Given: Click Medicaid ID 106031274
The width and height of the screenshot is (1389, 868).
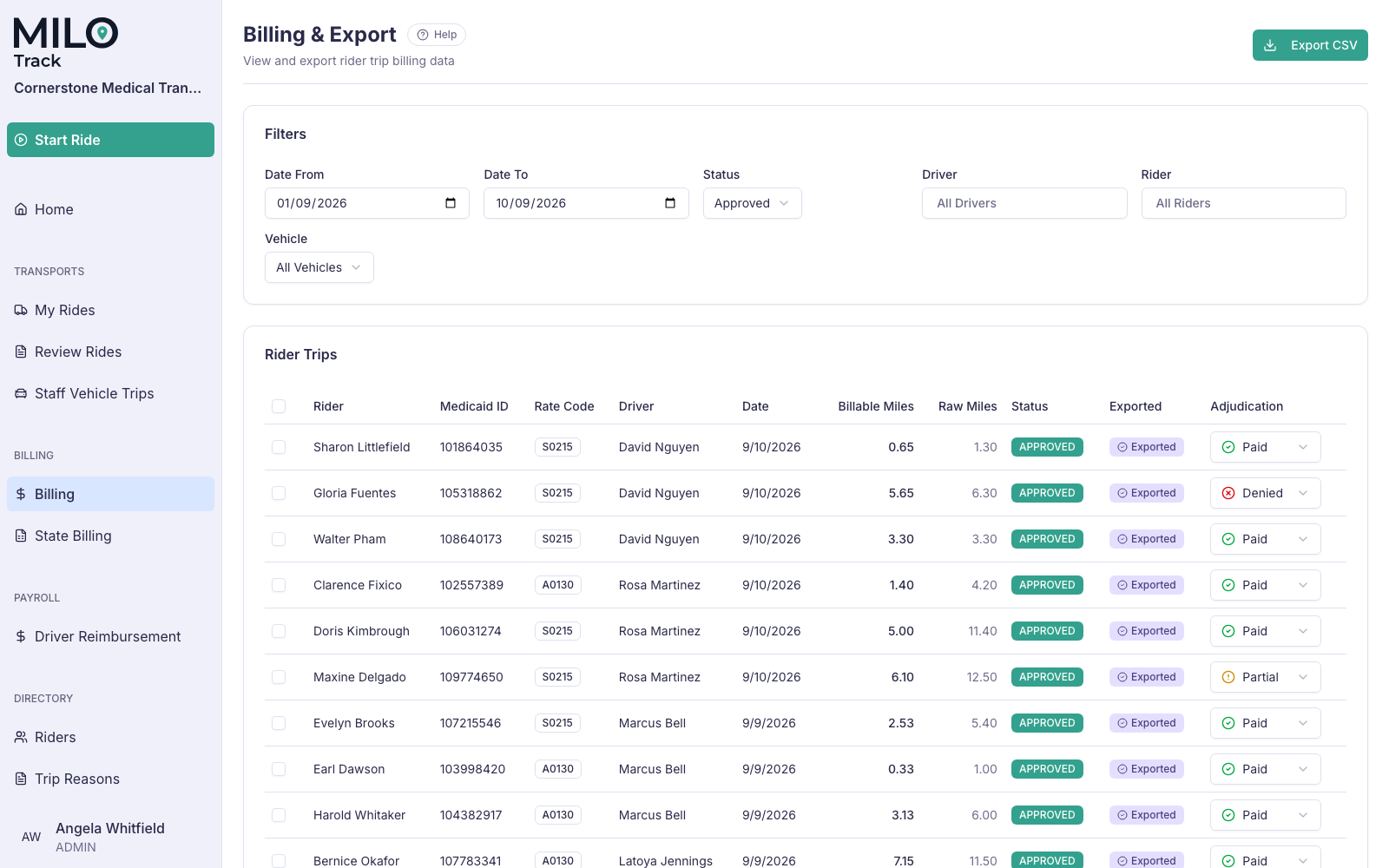Looking at the screenshot, I should coord(471,631).
